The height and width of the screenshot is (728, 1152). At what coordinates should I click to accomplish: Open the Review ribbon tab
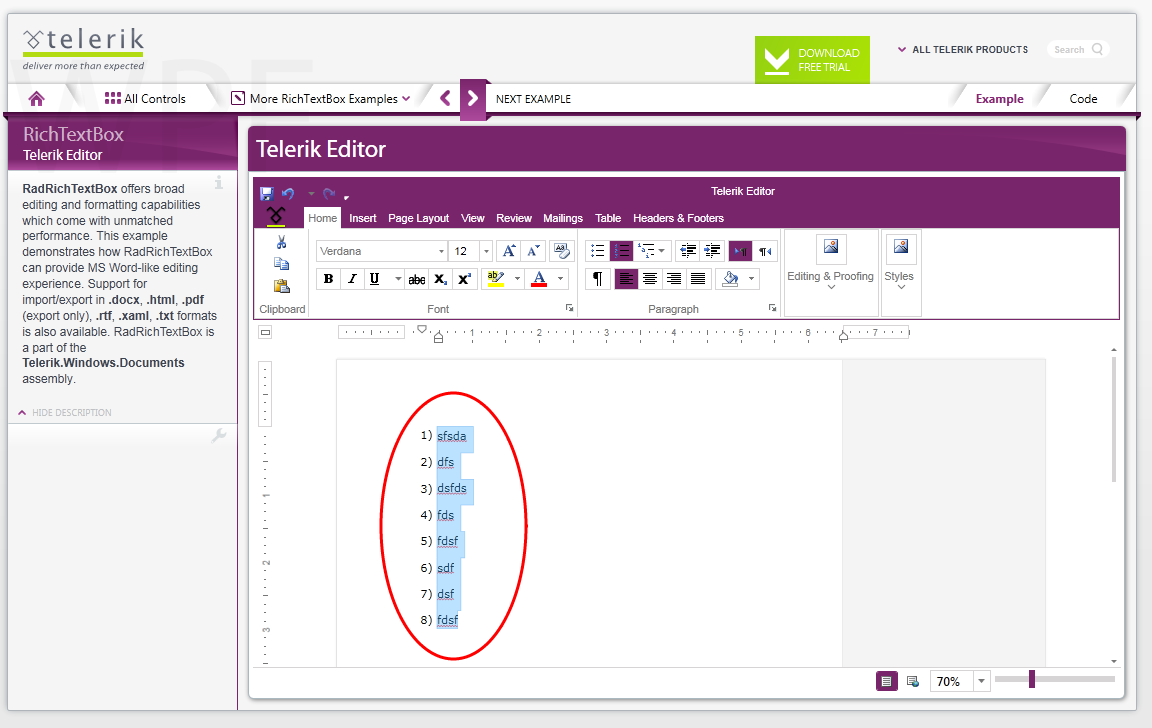coord(514,218)
